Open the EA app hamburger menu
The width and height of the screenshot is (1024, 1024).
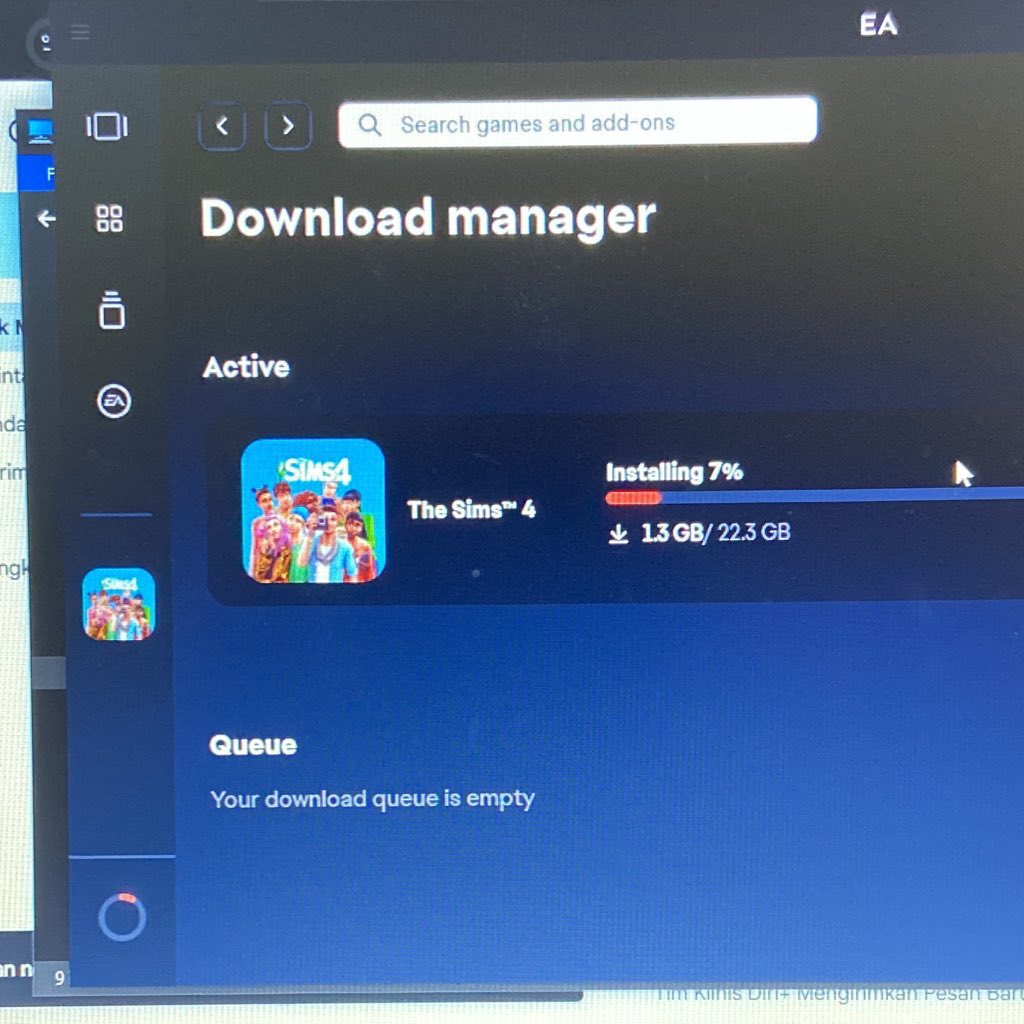click(80, 32)
